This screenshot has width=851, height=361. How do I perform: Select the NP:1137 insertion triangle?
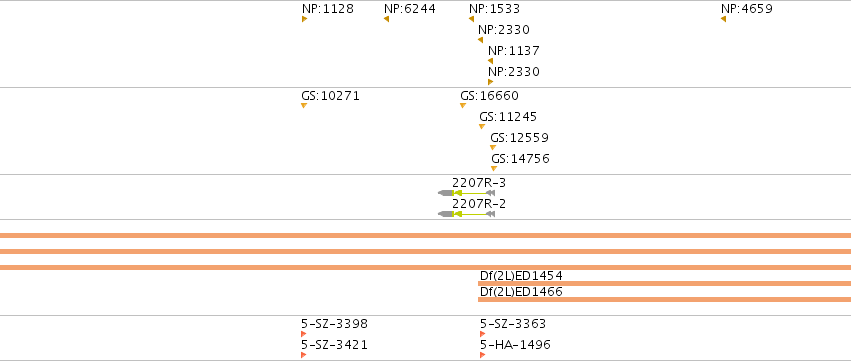(491, 61)
